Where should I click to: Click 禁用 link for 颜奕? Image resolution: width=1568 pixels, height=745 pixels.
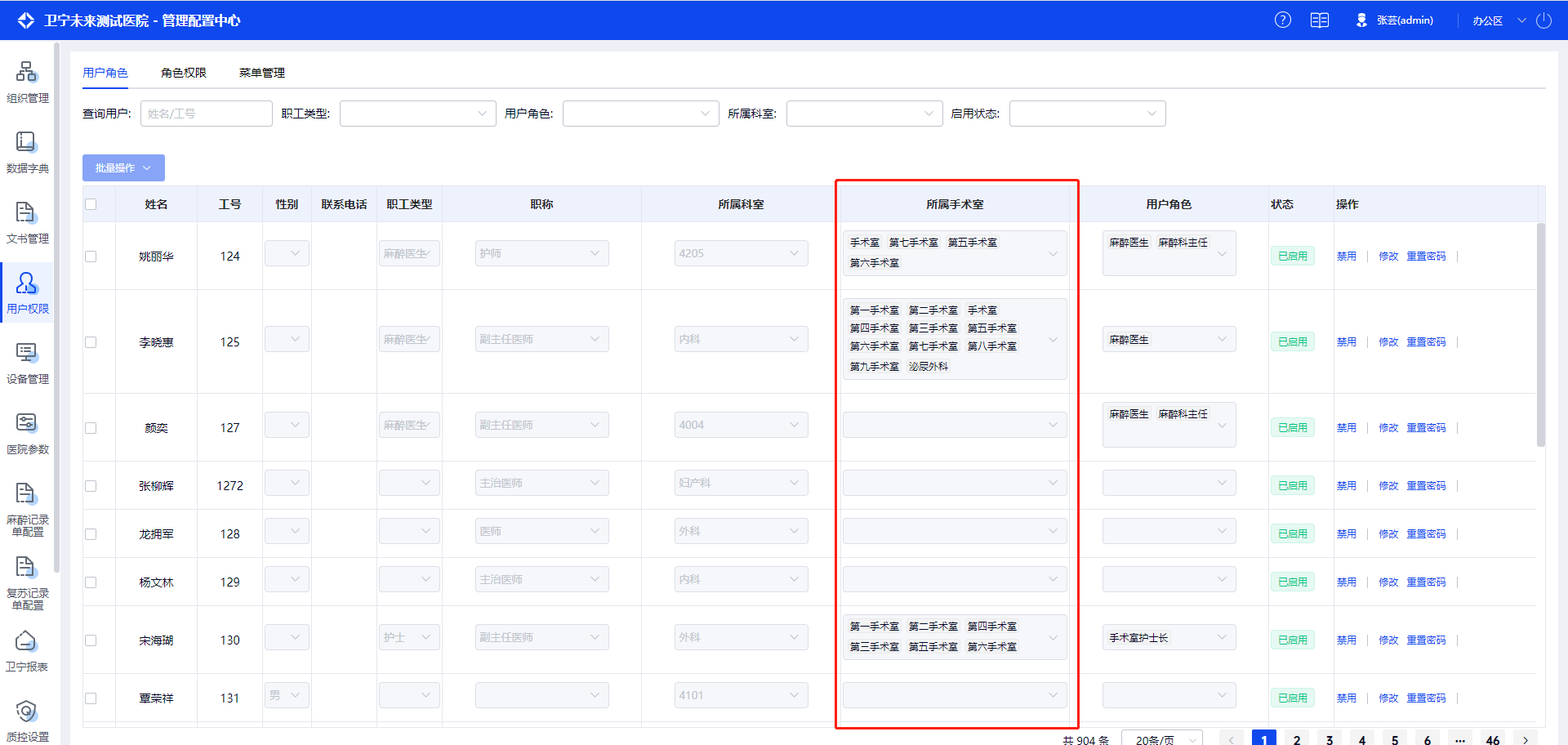pos(1346,428)
